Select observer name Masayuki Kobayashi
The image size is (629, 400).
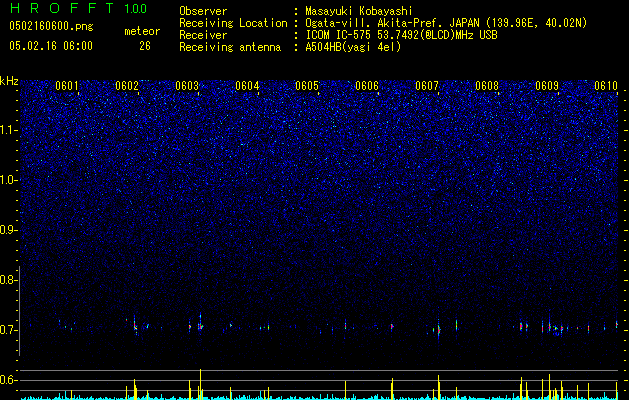(x=359, y=11)
